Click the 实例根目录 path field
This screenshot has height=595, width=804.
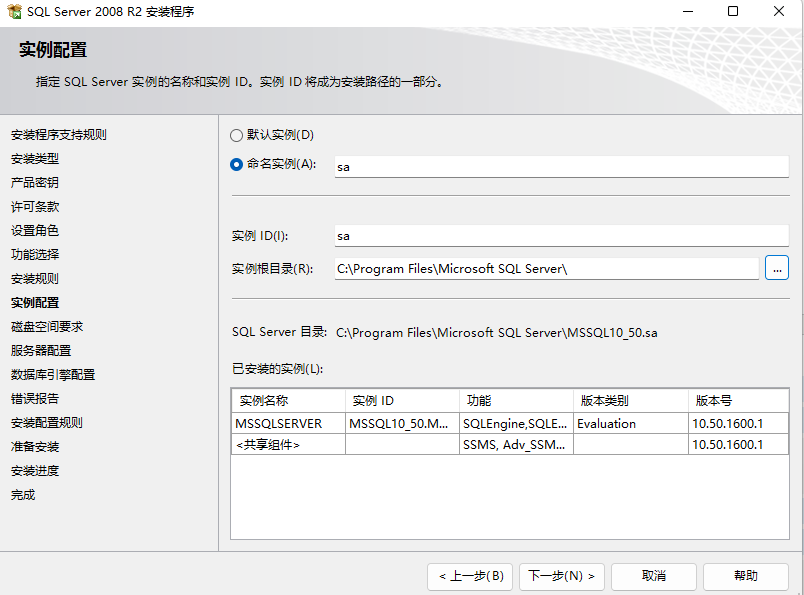(x=547, y=269)
